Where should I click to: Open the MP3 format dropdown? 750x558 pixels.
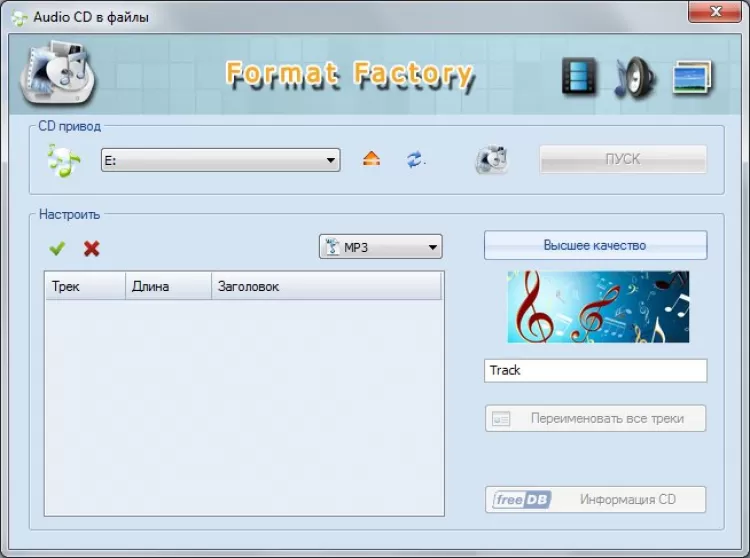(381, 247)
